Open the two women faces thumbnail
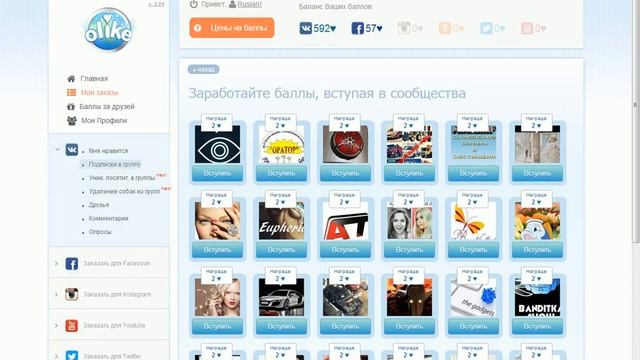640x360 pixels. [x=409, y=221]
